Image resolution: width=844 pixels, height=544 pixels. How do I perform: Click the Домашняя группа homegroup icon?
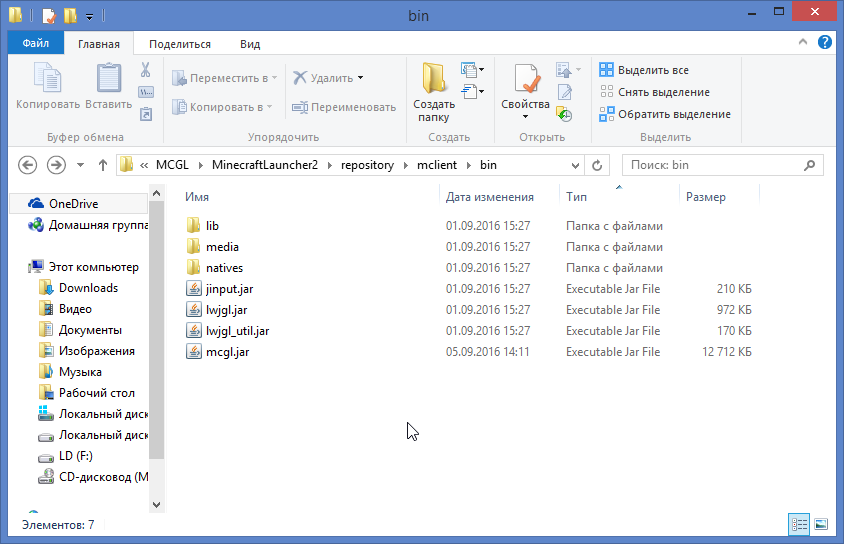tap(36, 224)
